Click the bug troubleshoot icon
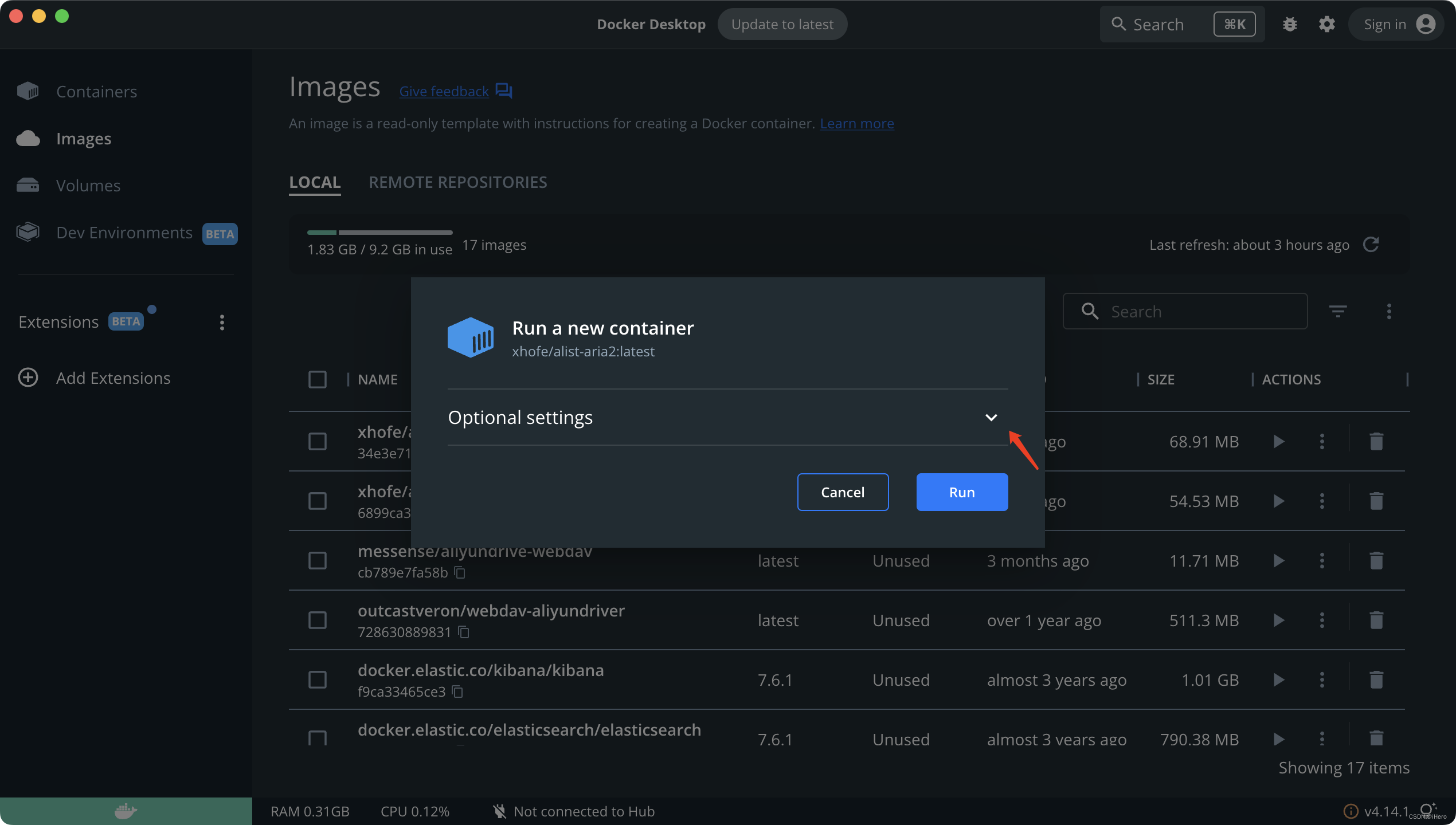 pos(1290,25)
